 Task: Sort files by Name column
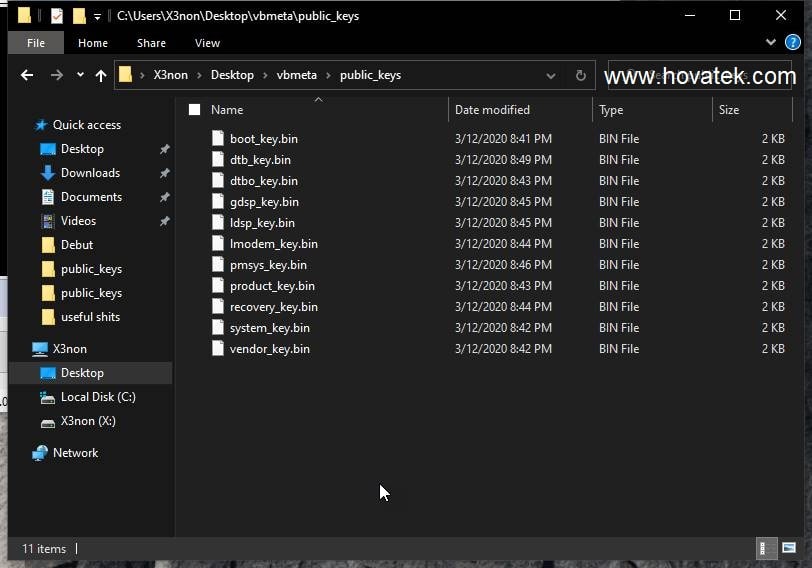click(227, 110)
